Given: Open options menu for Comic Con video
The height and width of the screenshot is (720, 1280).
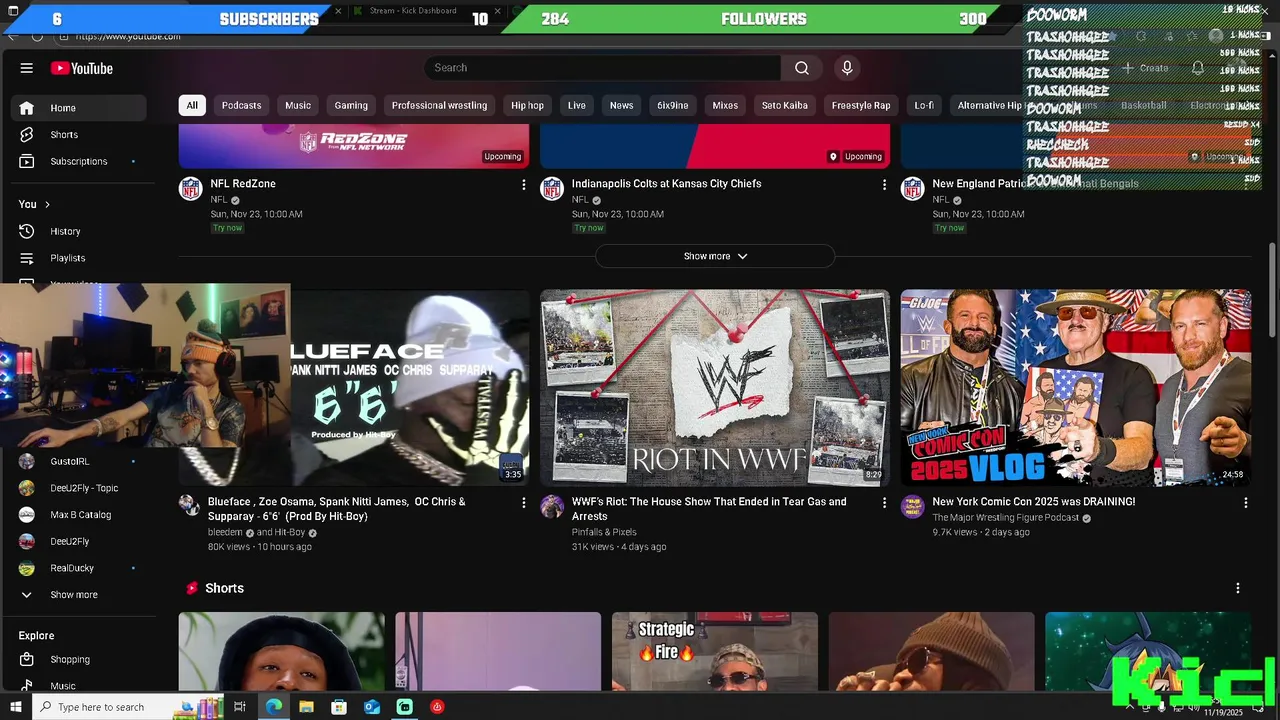Looking at the screenshot, I should (1245, 503).
